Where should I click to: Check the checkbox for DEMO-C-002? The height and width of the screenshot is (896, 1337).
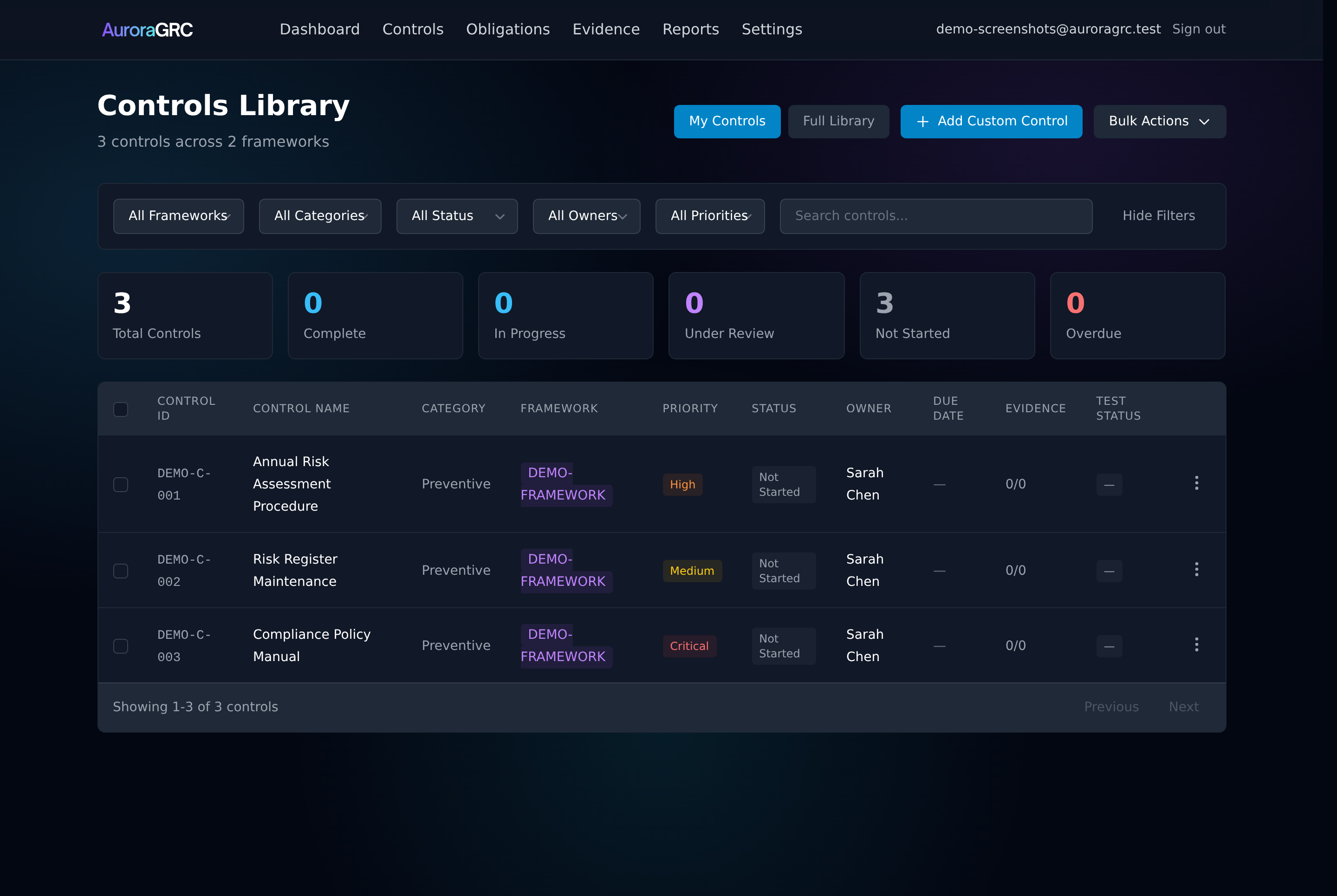tap(121, 571)
